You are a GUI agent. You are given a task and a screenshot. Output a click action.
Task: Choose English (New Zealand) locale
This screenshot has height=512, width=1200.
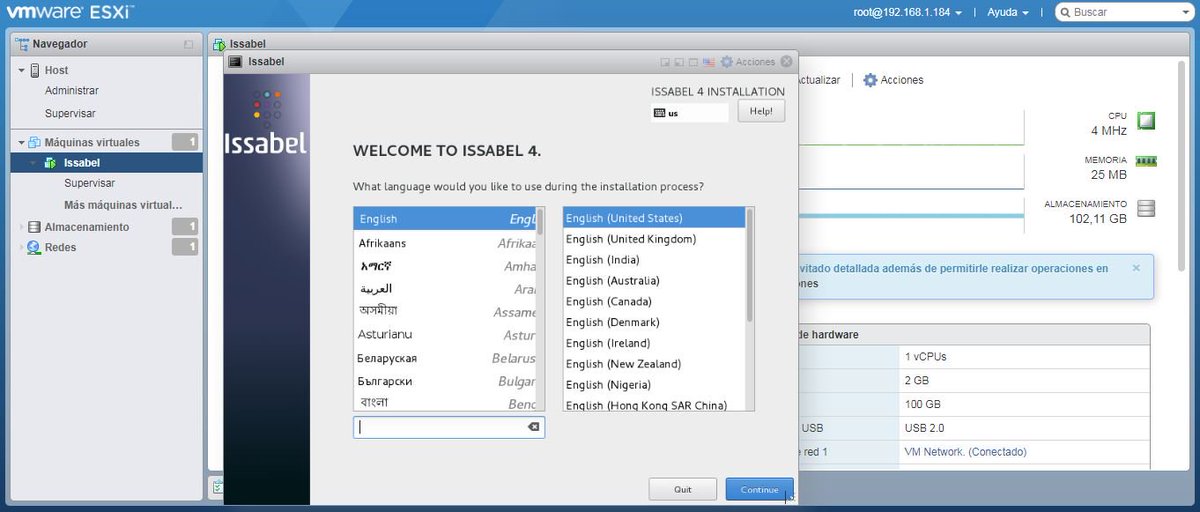click(655, 364)
